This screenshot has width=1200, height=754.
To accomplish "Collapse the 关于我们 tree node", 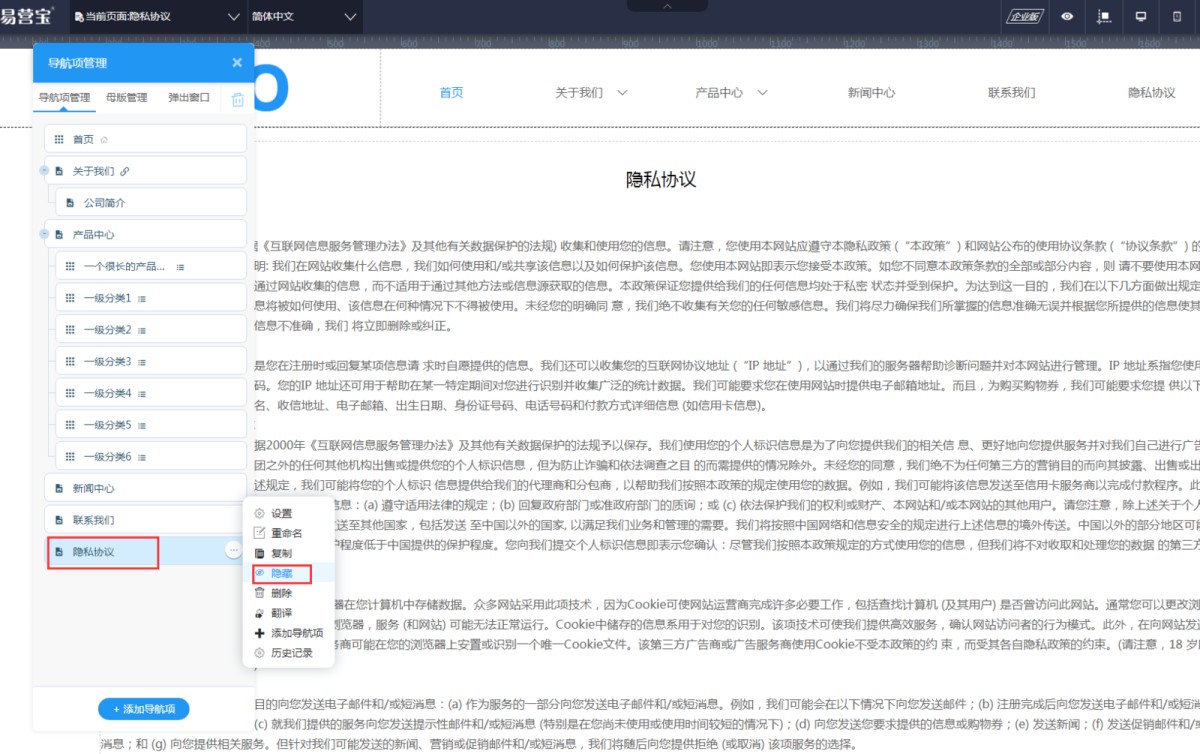I will [44, 171].
